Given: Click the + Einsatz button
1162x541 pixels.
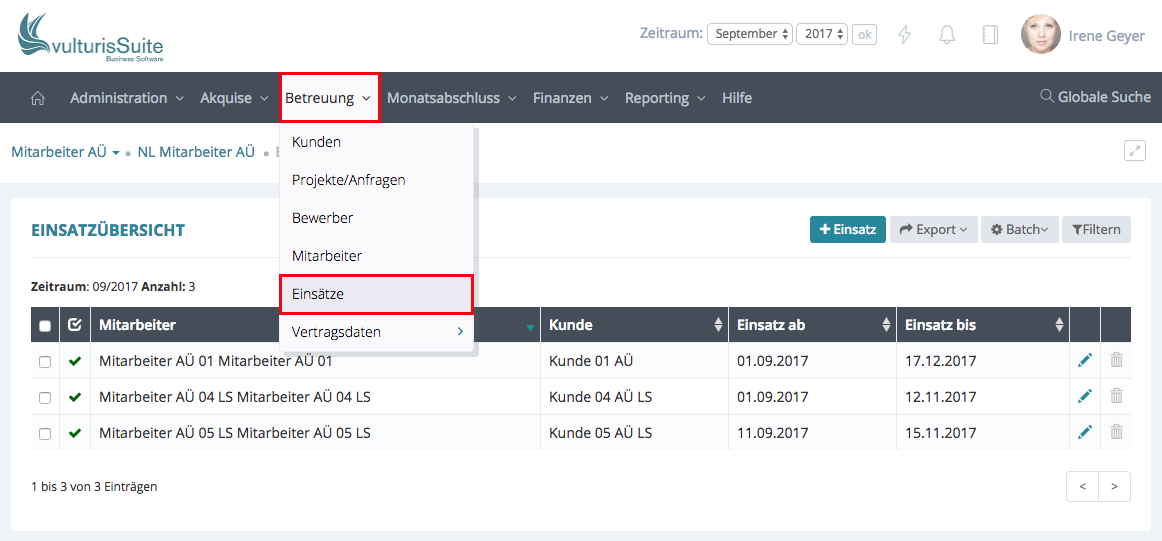Looking at the screenshot, I should point(847,230).
